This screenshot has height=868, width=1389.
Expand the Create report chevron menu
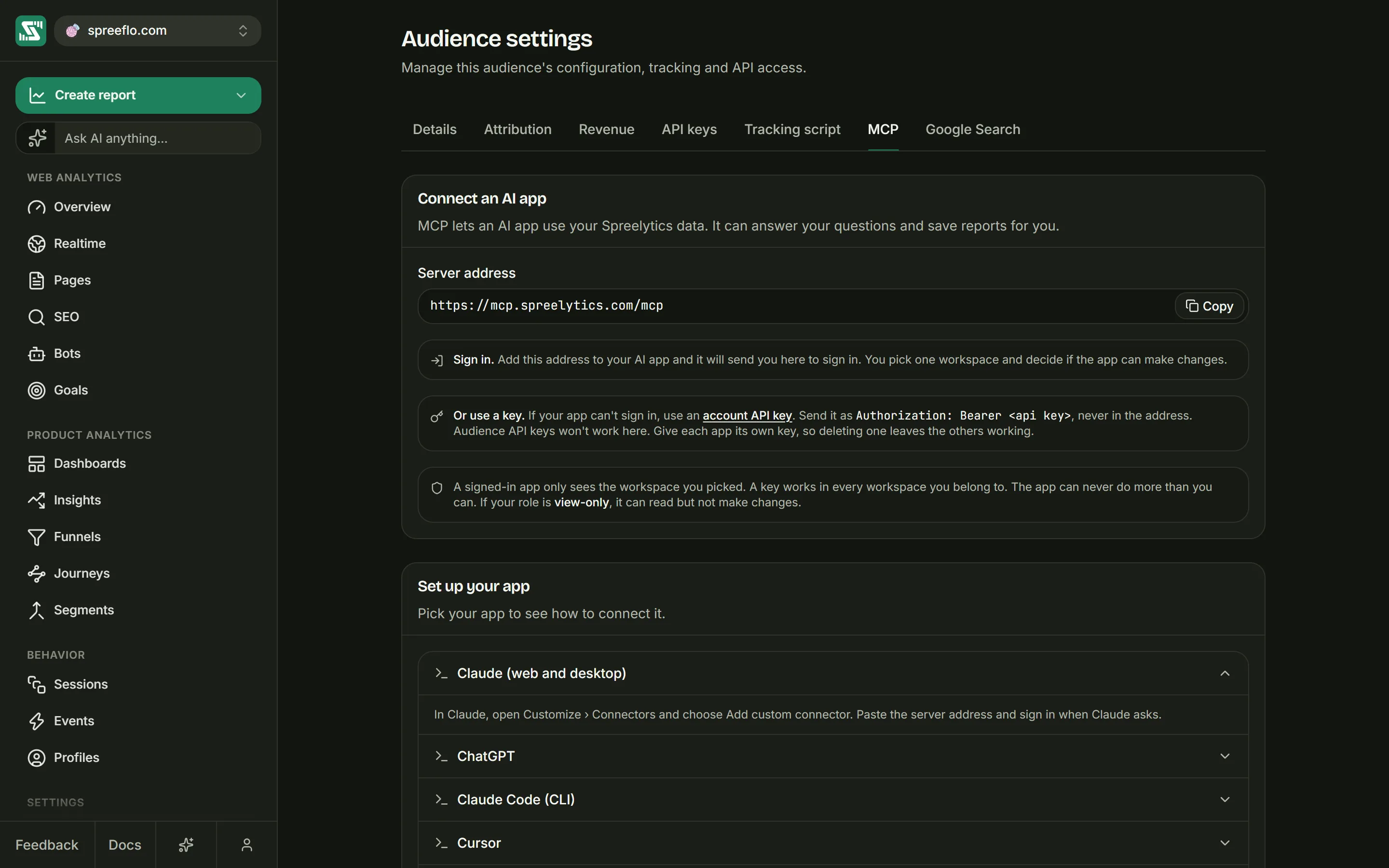click(241, 95)
